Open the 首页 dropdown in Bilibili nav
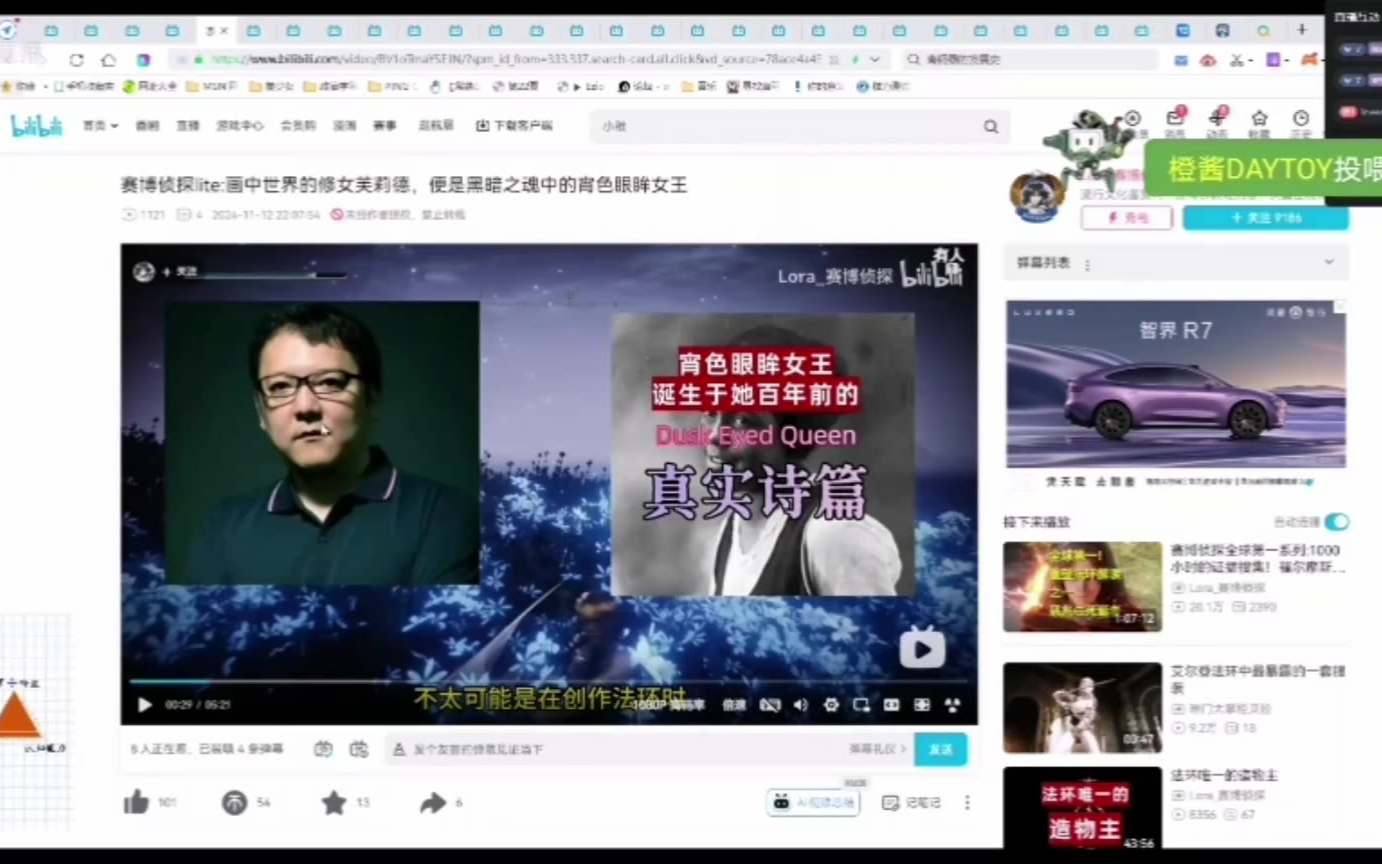 (x=100, y=126)
